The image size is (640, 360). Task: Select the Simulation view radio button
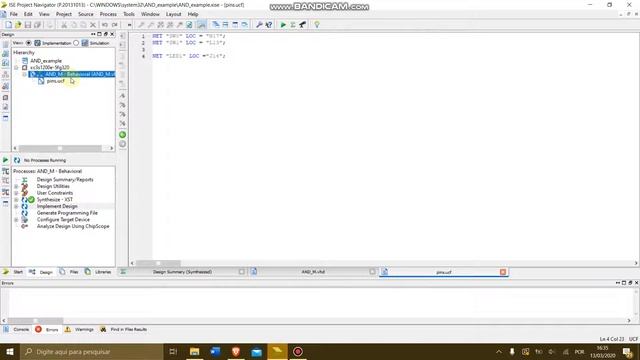[x=76, y=43]
